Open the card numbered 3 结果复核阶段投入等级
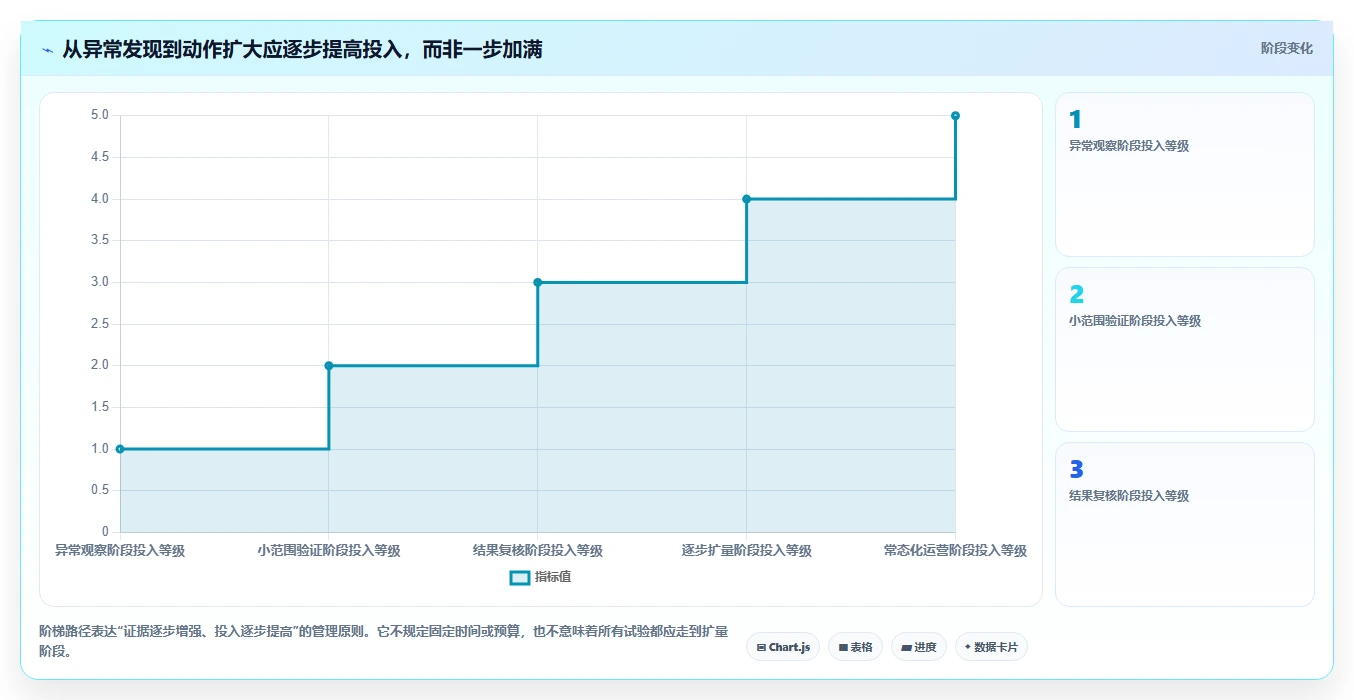Screen dimensions: 1354x700 tap(1184, 525)
